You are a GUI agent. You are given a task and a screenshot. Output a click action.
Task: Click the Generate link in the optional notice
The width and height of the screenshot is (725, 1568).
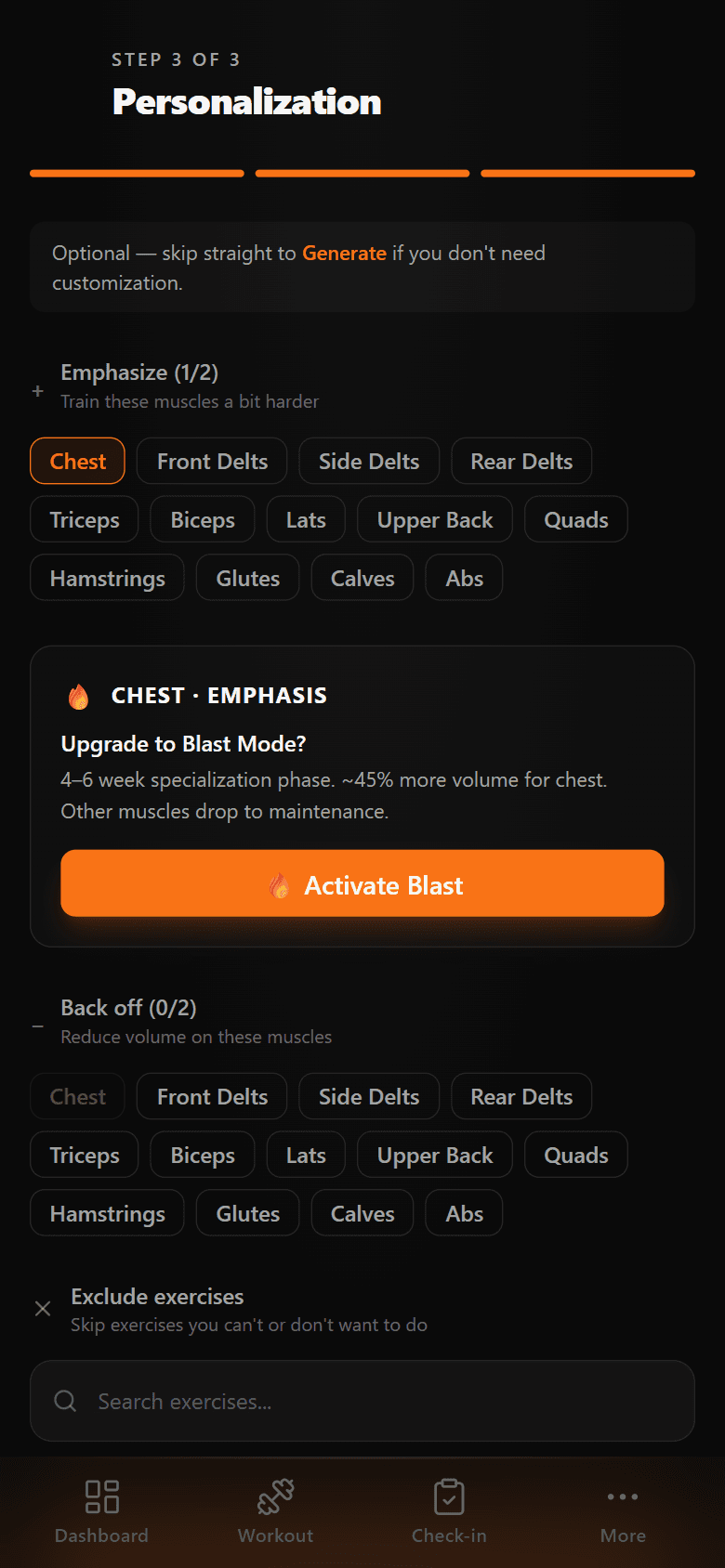coord(345,253)
